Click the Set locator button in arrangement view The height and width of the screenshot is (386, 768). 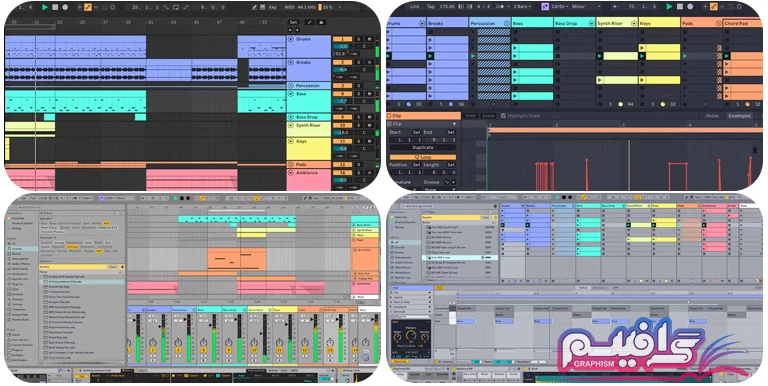(293, 22)
